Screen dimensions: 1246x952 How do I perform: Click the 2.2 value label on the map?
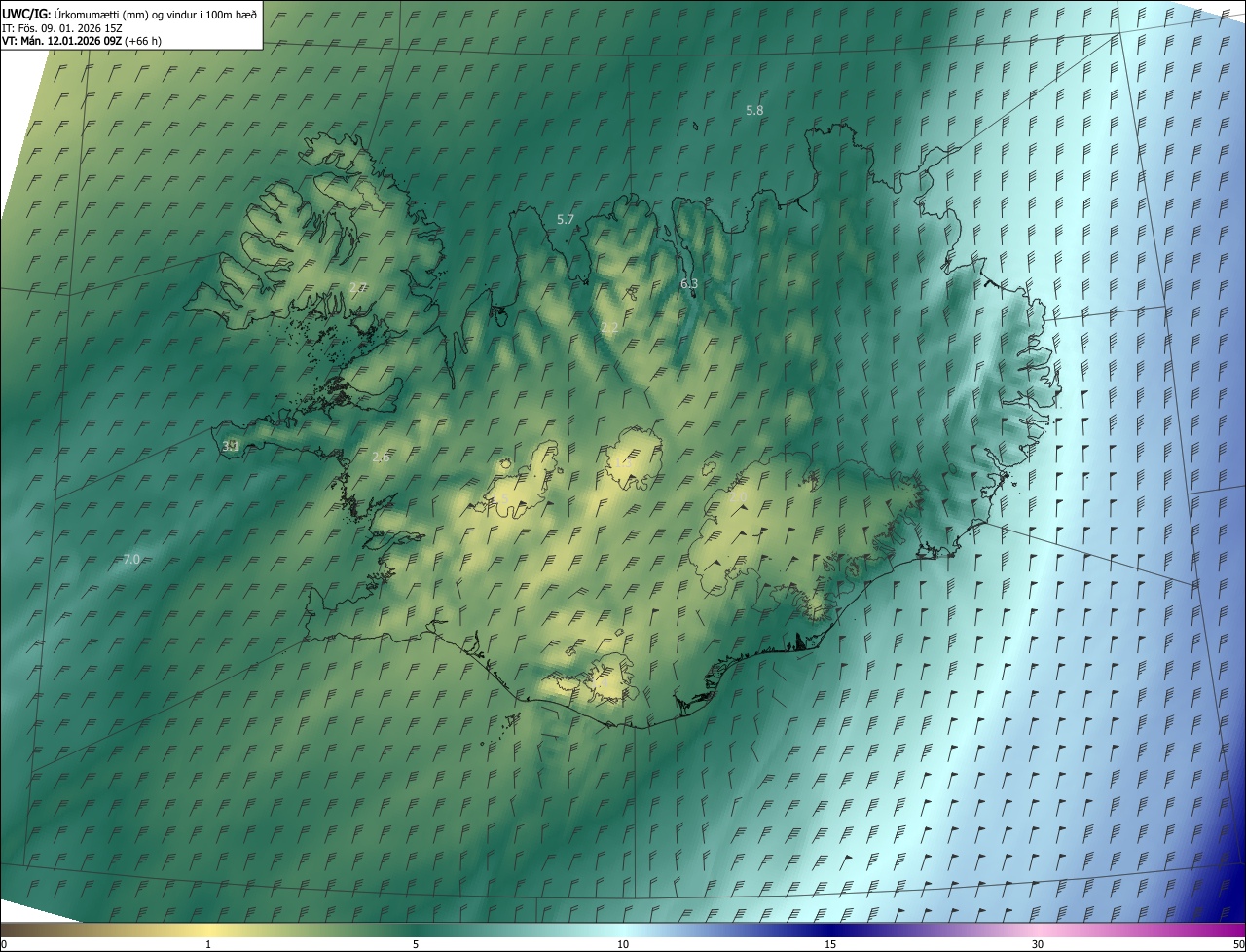(608, 327)
